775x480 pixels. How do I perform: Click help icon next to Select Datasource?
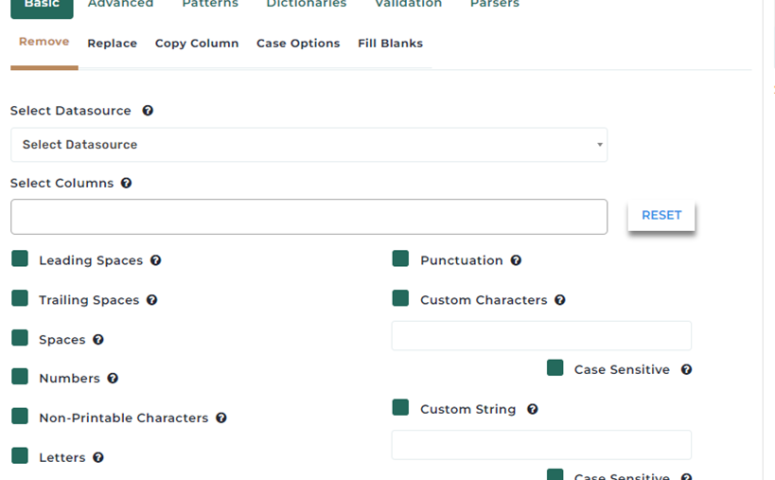(148, 111)
